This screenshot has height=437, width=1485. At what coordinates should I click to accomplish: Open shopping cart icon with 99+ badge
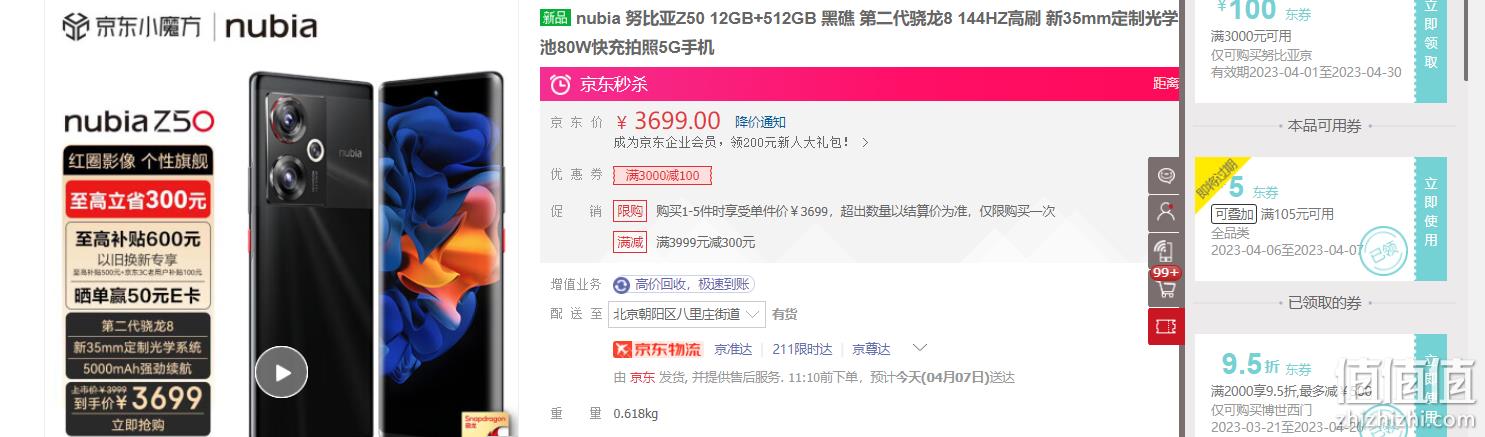pos(1166,287)
